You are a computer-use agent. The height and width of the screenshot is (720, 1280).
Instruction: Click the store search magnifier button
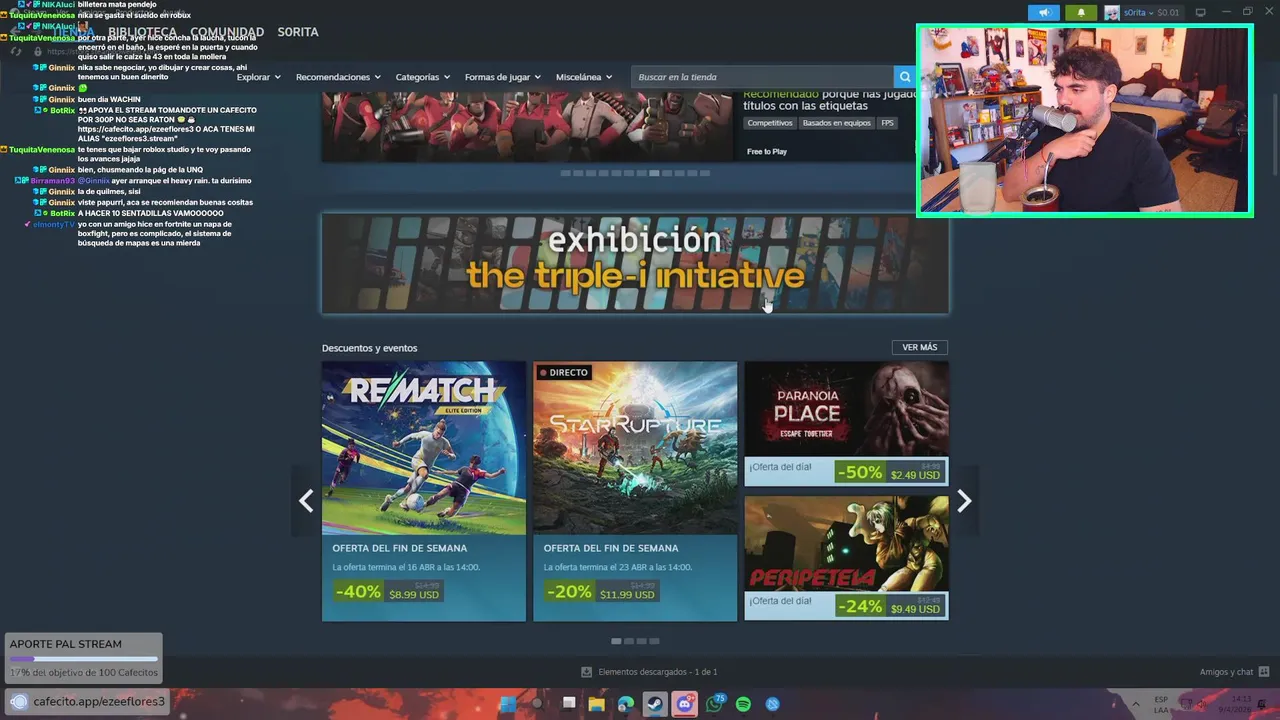(x=905, y=77)
